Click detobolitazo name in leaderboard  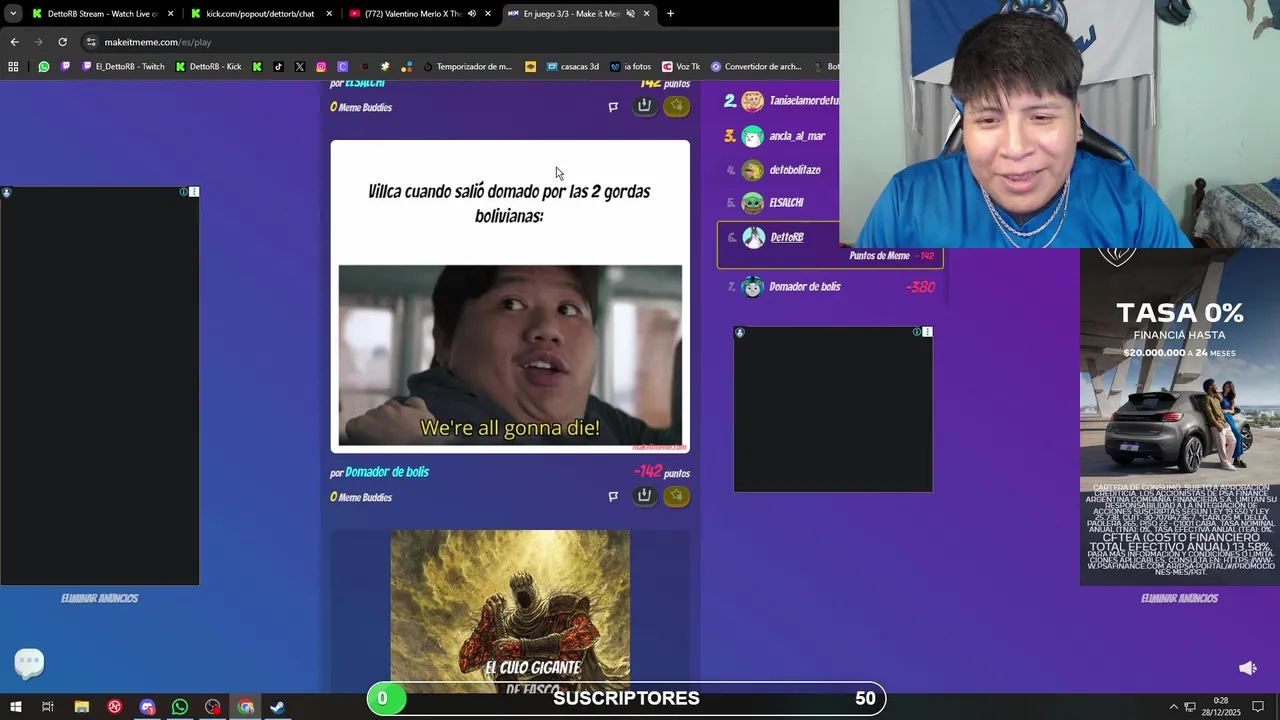click(x=795, y=170)
